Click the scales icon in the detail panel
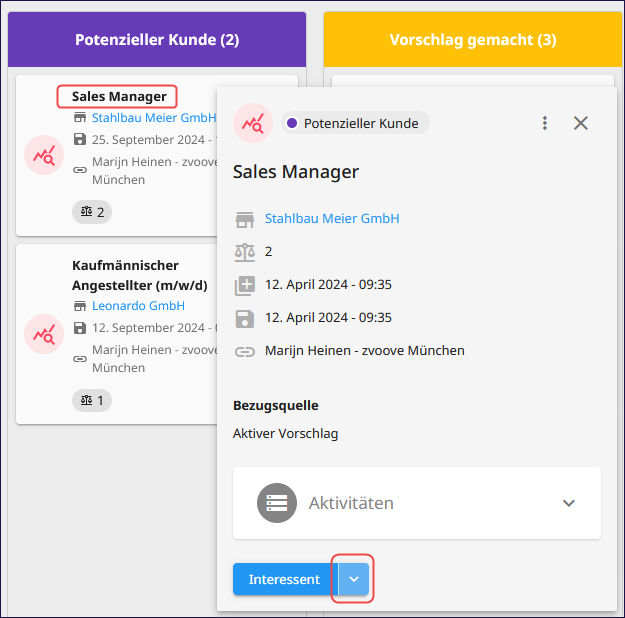The width and height of the screenshot is (625, 618). 244,252
